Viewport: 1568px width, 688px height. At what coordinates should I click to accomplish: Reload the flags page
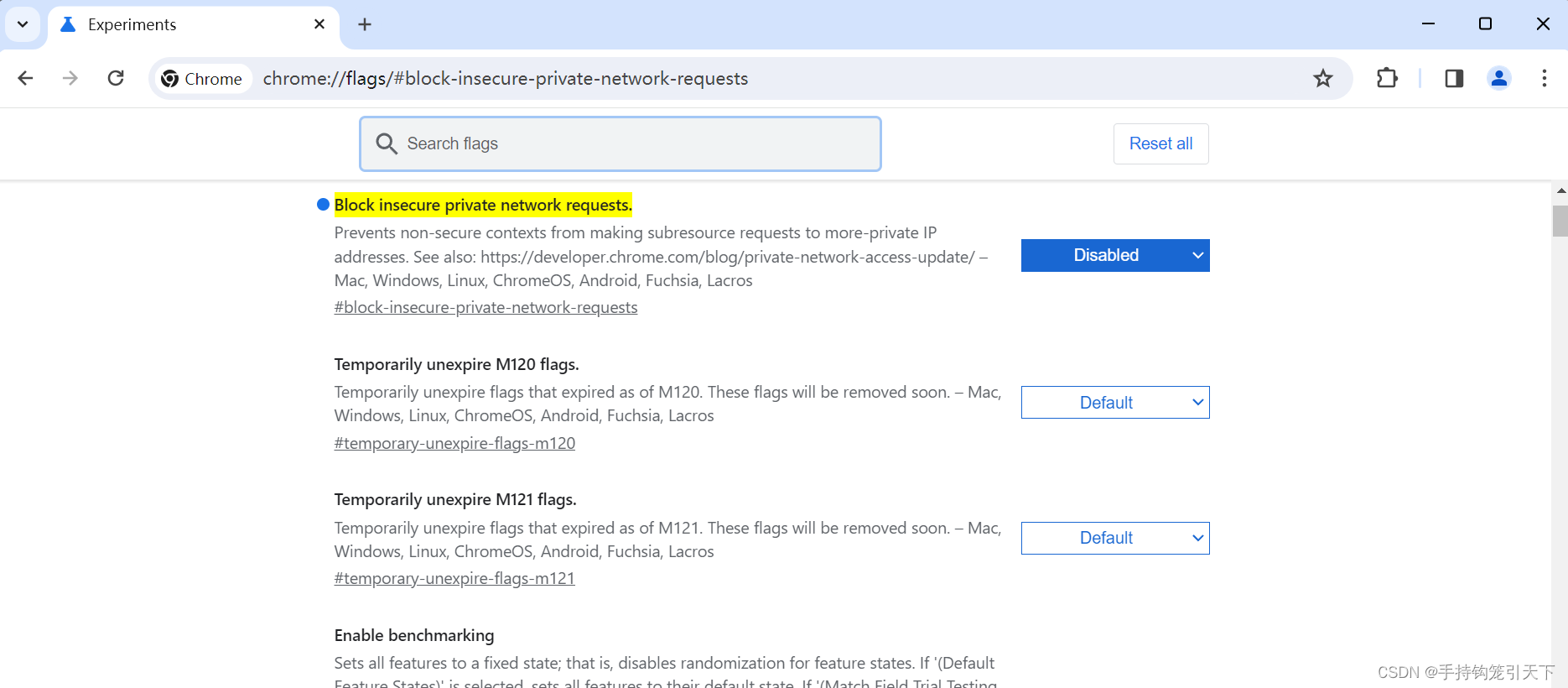tap(116, 78)
